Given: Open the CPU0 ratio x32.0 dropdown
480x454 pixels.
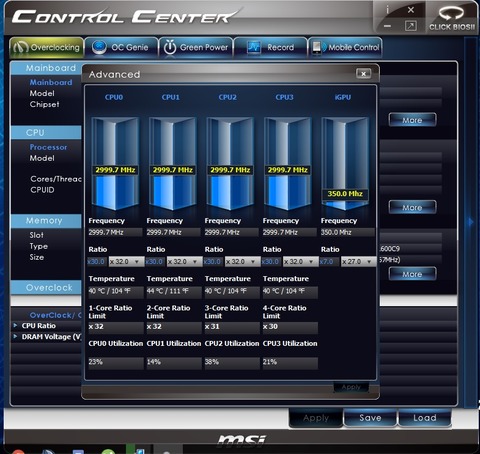Looking at the screenshot, I should click(126, 262).
